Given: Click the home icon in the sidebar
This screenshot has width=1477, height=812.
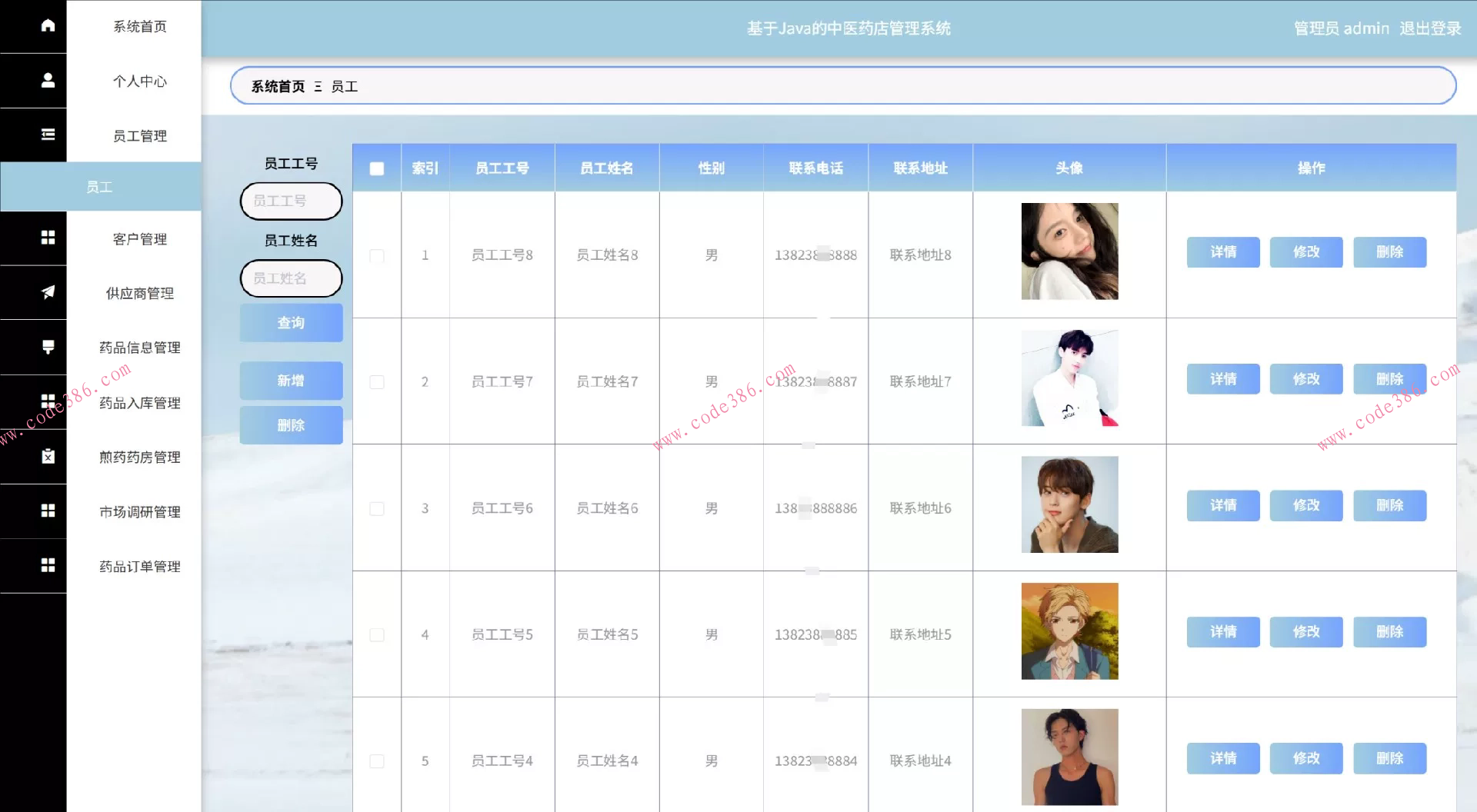Looking at the screenshot, I should point(48,25).
